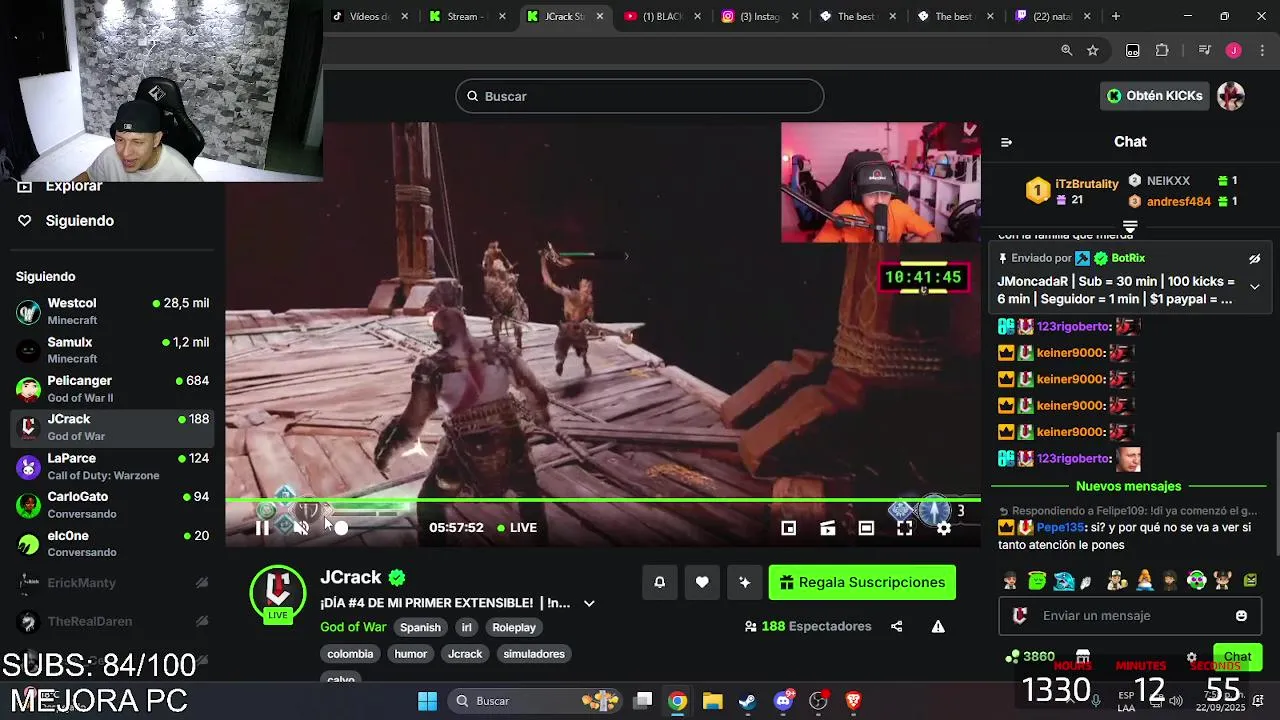
Task: Open Westcol channel in sidebar
Action: [113, 311]
